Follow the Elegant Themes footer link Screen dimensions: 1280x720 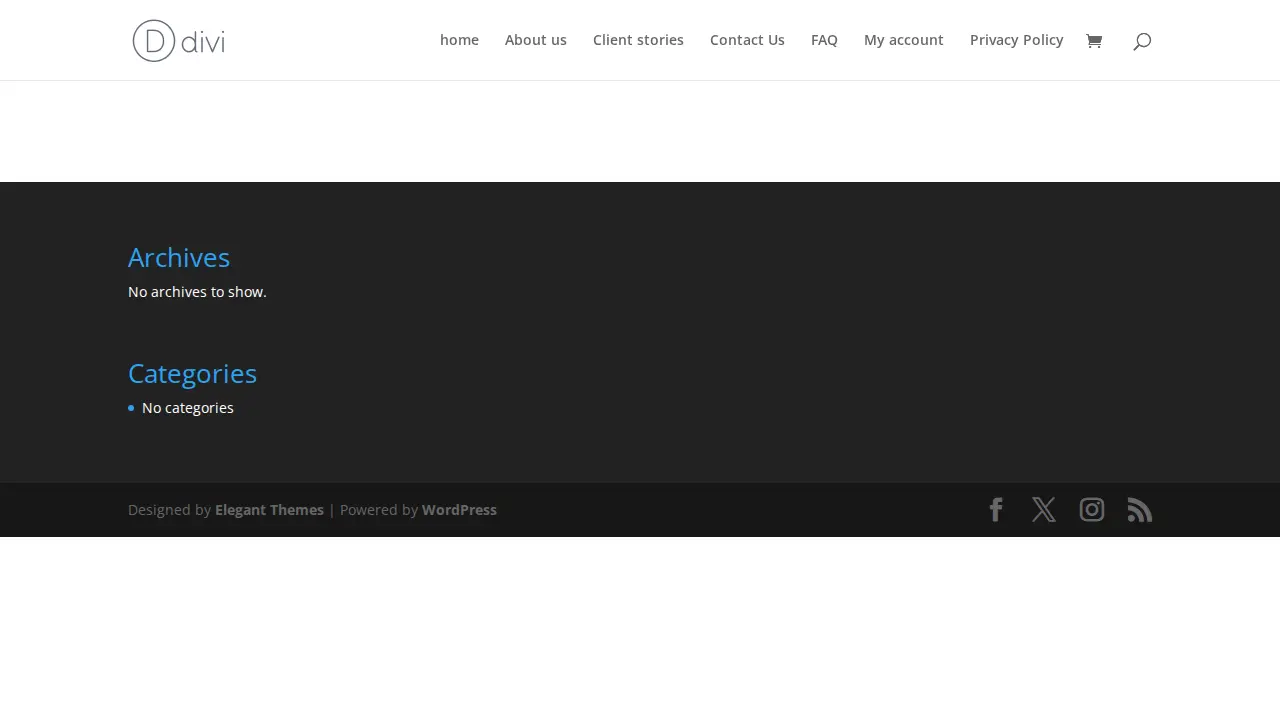(269, 510)
